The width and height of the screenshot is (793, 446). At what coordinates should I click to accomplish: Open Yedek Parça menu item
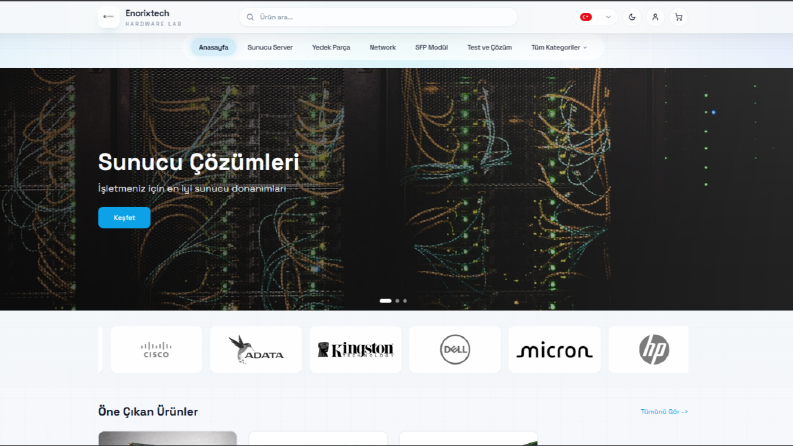coord(331,48)
